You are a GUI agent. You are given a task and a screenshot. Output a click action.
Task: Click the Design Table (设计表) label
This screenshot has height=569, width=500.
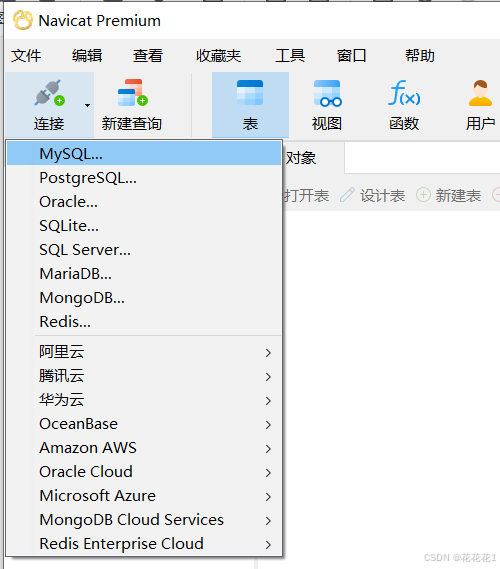(x=382, y=196)
